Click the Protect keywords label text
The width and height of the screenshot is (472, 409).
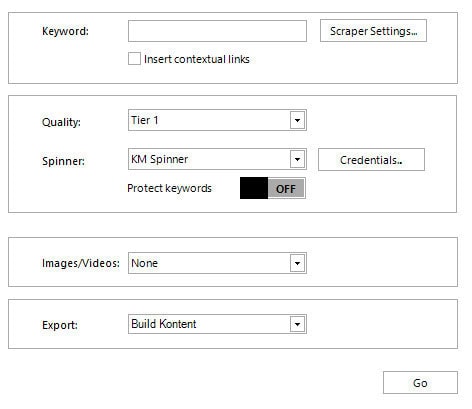click(x=169, y=188)
